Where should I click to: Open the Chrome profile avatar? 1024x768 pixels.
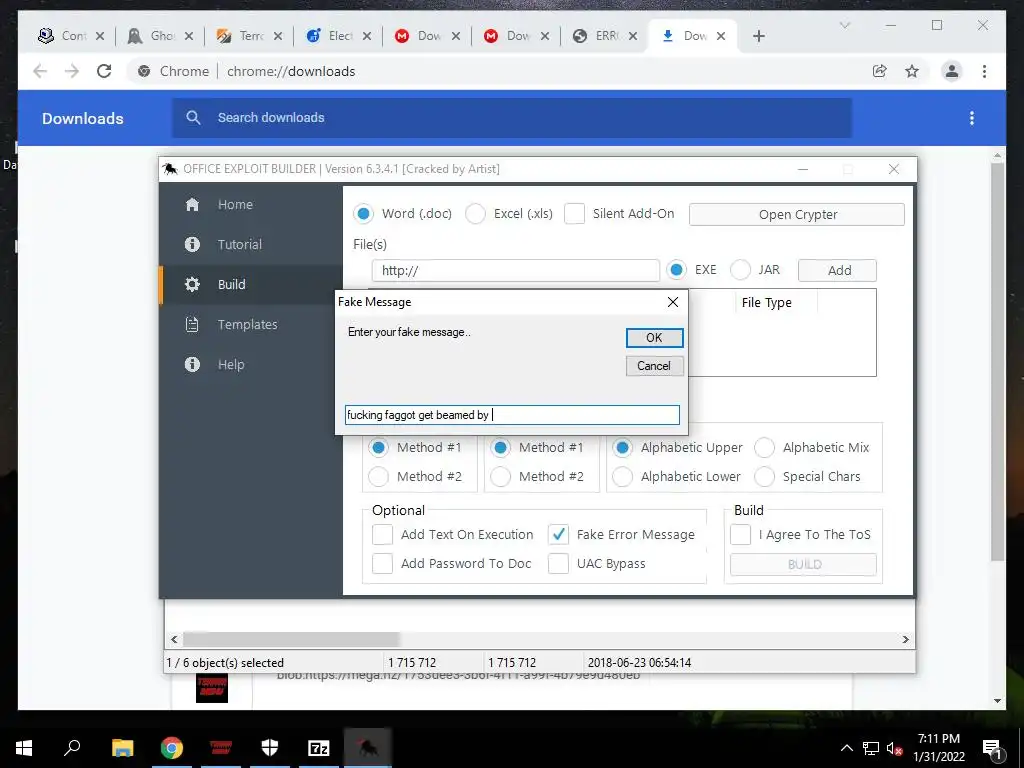click(x=952, y=71)
